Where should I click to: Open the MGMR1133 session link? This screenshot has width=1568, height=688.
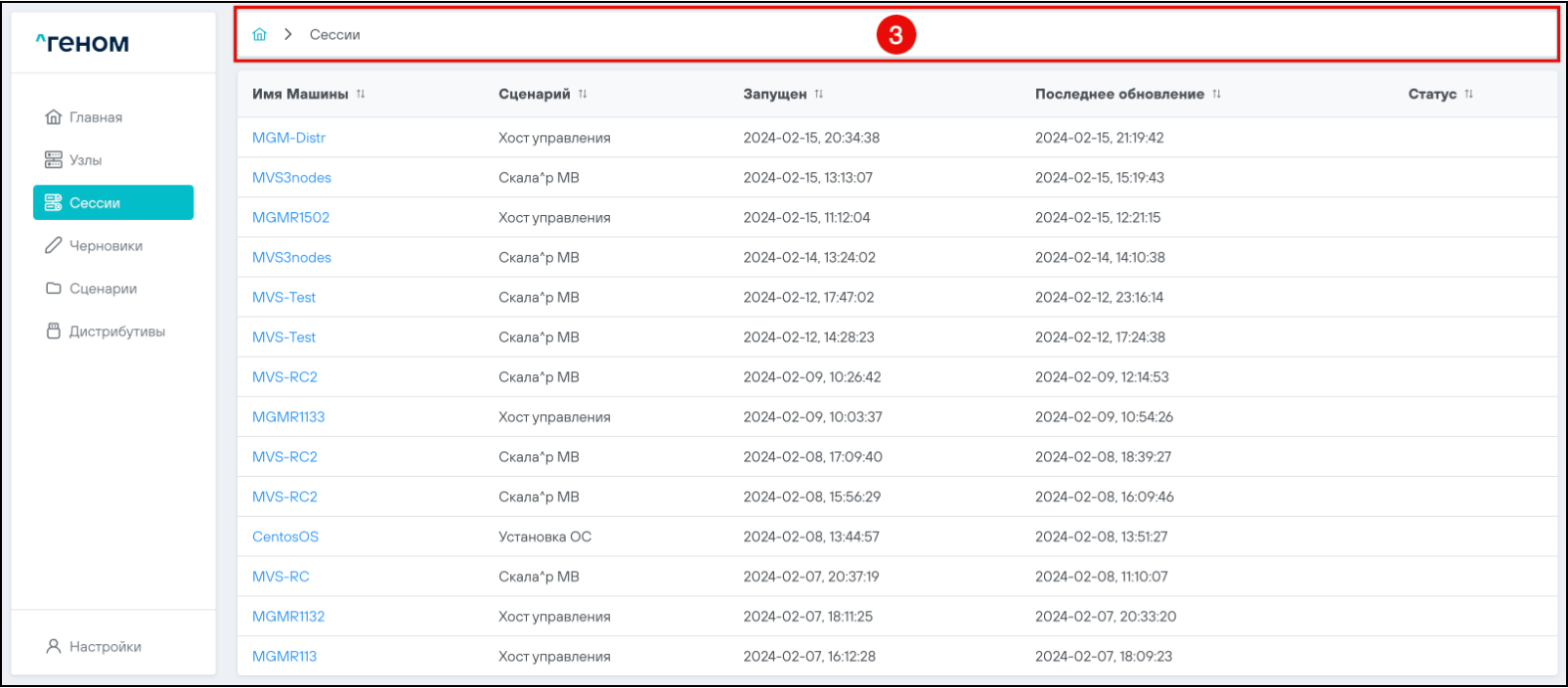coord(288,416)
